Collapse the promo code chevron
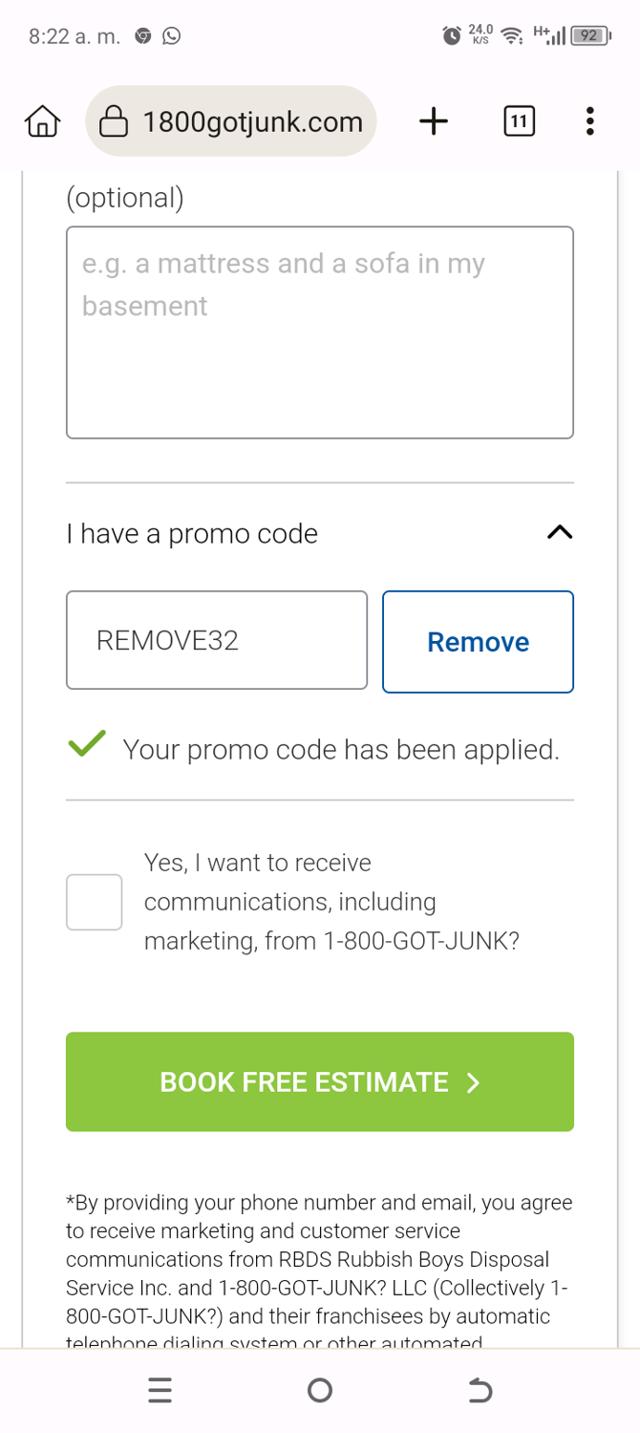The image size is (640, 1433). (560, 533)
